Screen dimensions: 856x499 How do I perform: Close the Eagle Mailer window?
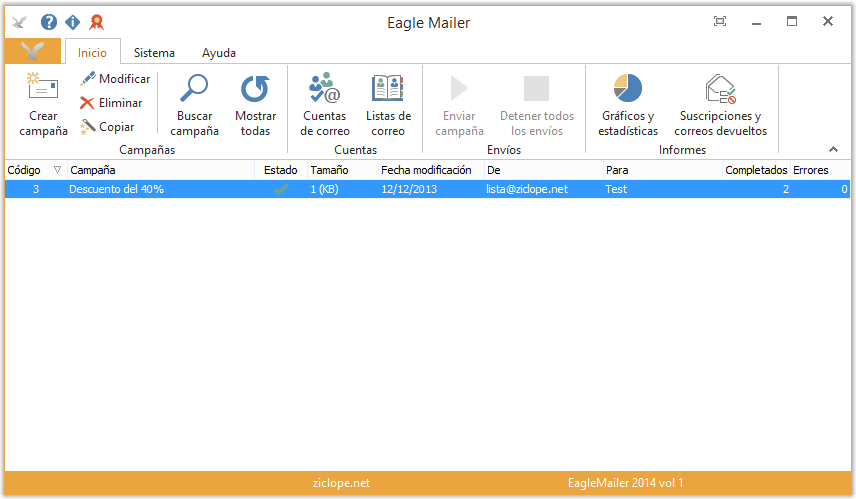point(828,21)
